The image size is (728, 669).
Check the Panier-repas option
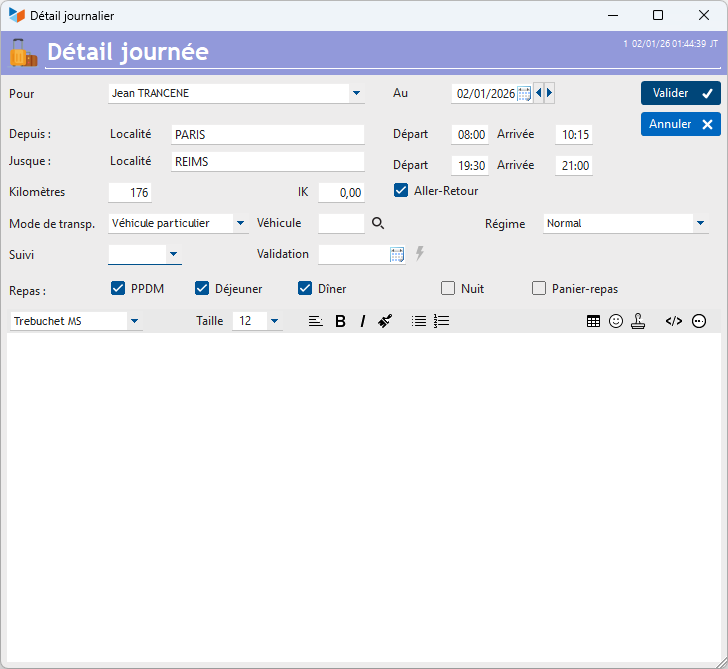pyautogui.click(x=539, y=289)
